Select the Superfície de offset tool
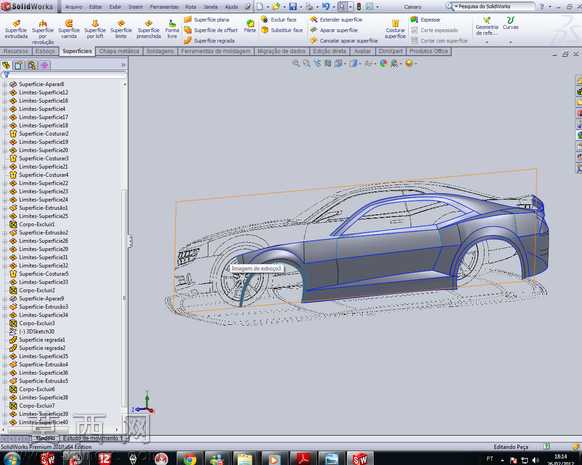The width and height of the screenshot is (582, 465). pos(211,30)
